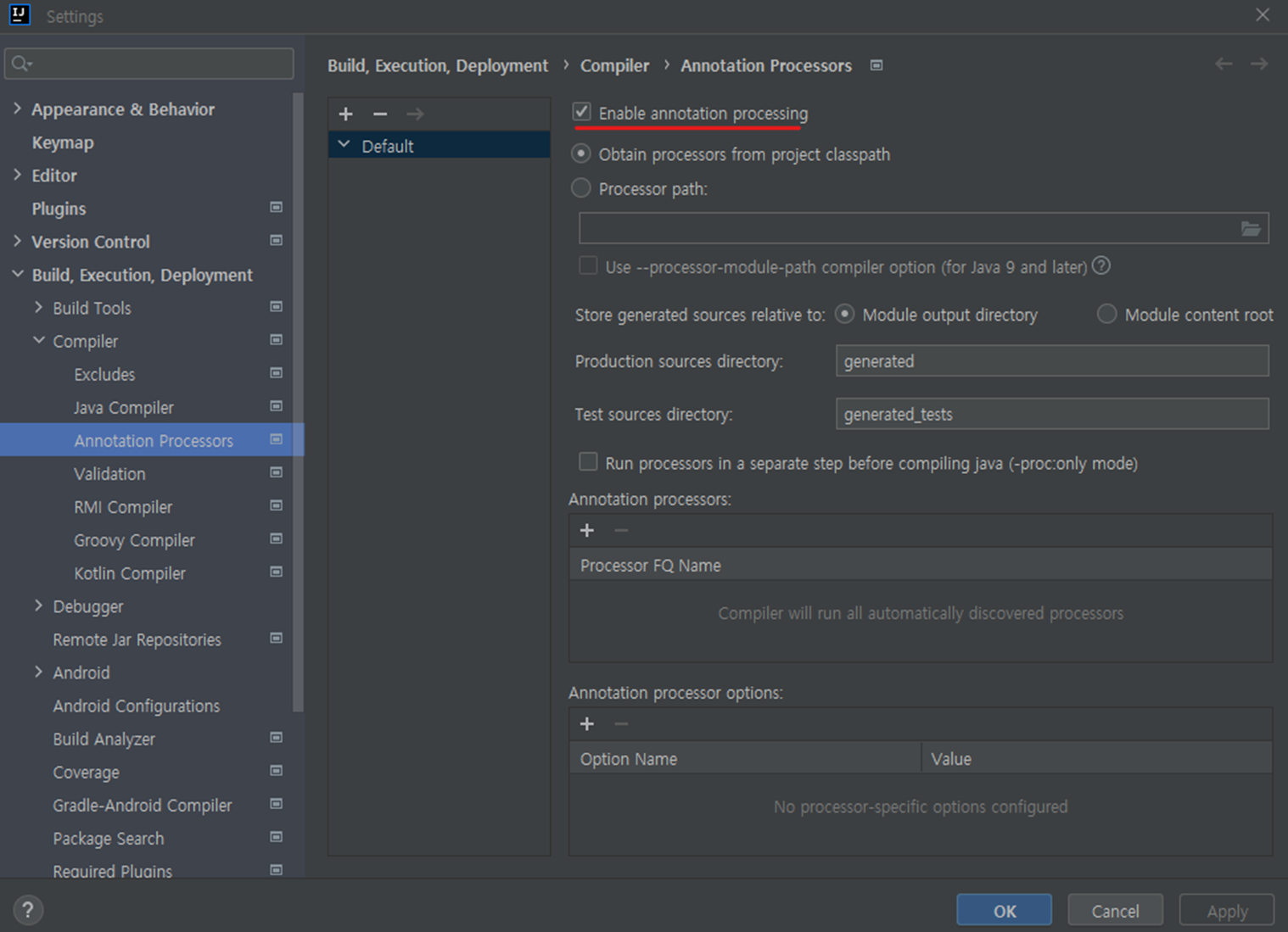Expand the Version Control section
1288x932 pixels.
point(17,241)
